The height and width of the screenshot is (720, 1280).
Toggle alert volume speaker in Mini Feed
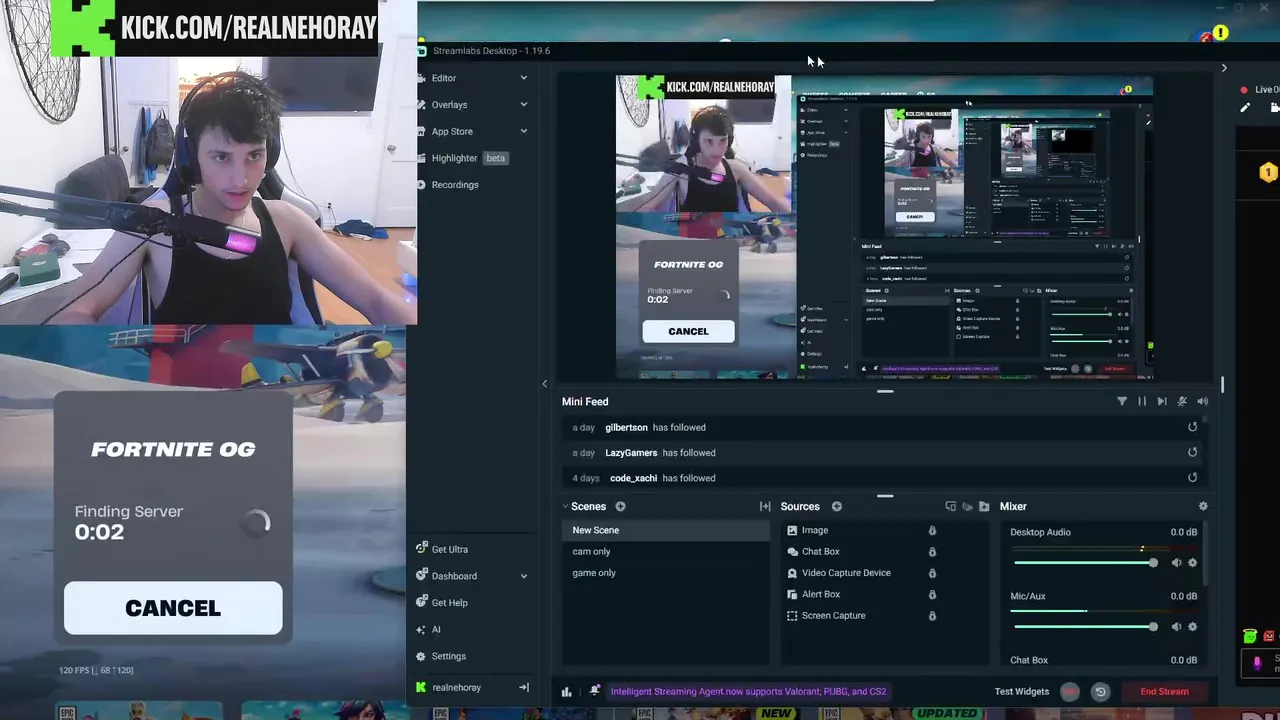click(1202, 402)
